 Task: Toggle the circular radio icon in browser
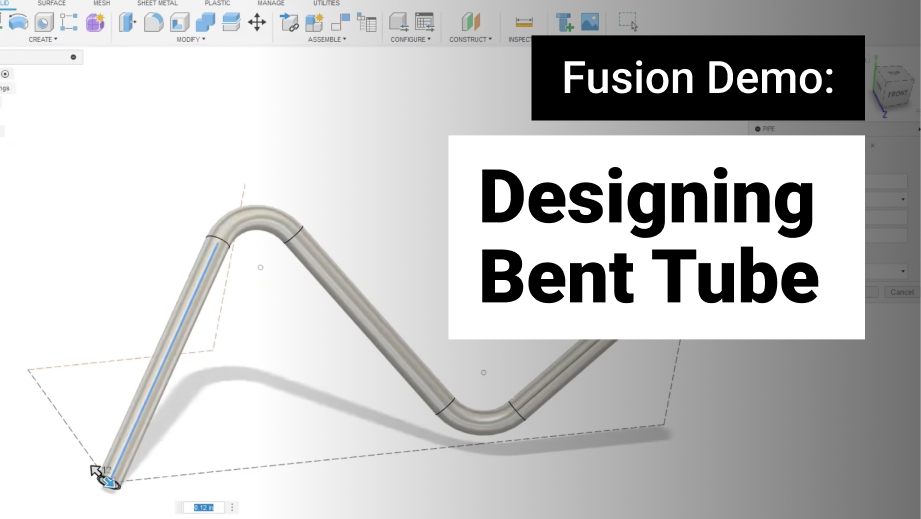pos(5,74)
